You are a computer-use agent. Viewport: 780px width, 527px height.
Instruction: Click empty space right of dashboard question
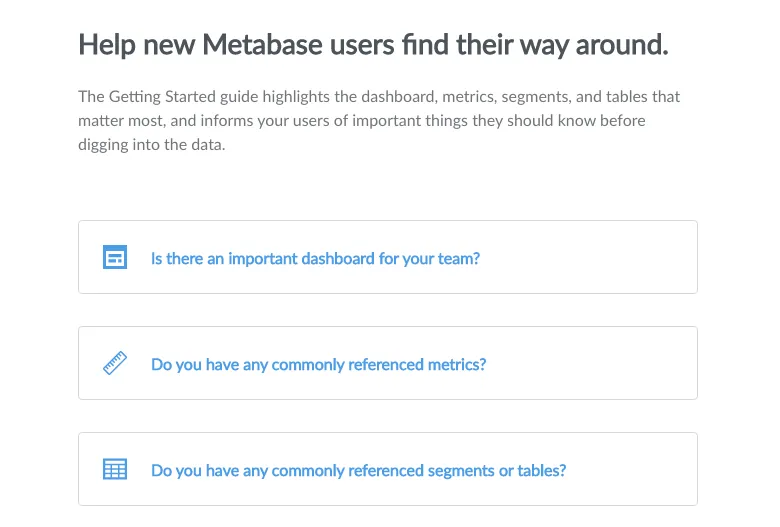pyautogui.click(x=587, y=257)
